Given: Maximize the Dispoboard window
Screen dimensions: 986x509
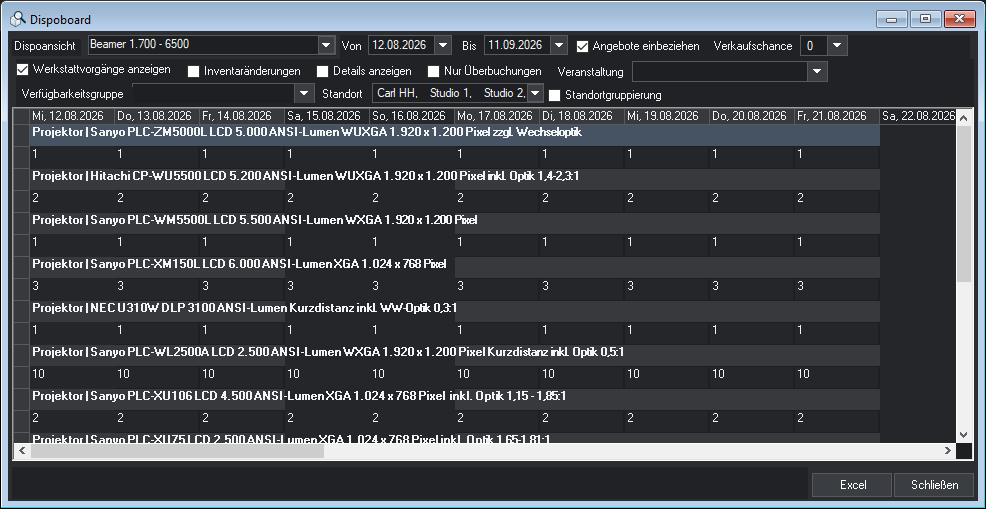Looking at the screenshot, I should [925, 19].
